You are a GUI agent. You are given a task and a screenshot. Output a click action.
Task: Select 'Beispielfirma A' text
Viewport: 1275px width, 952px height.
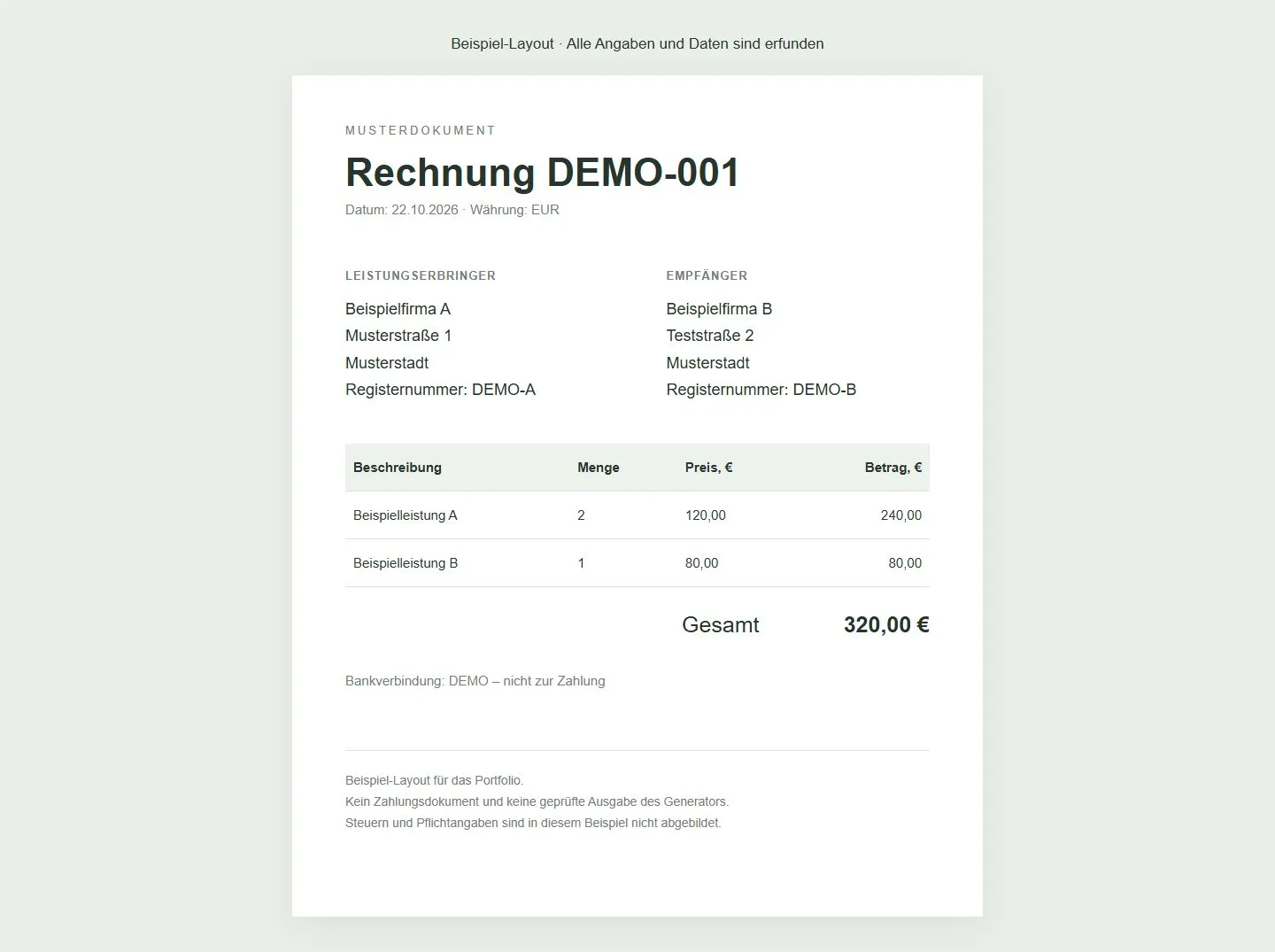pos(398,309)
